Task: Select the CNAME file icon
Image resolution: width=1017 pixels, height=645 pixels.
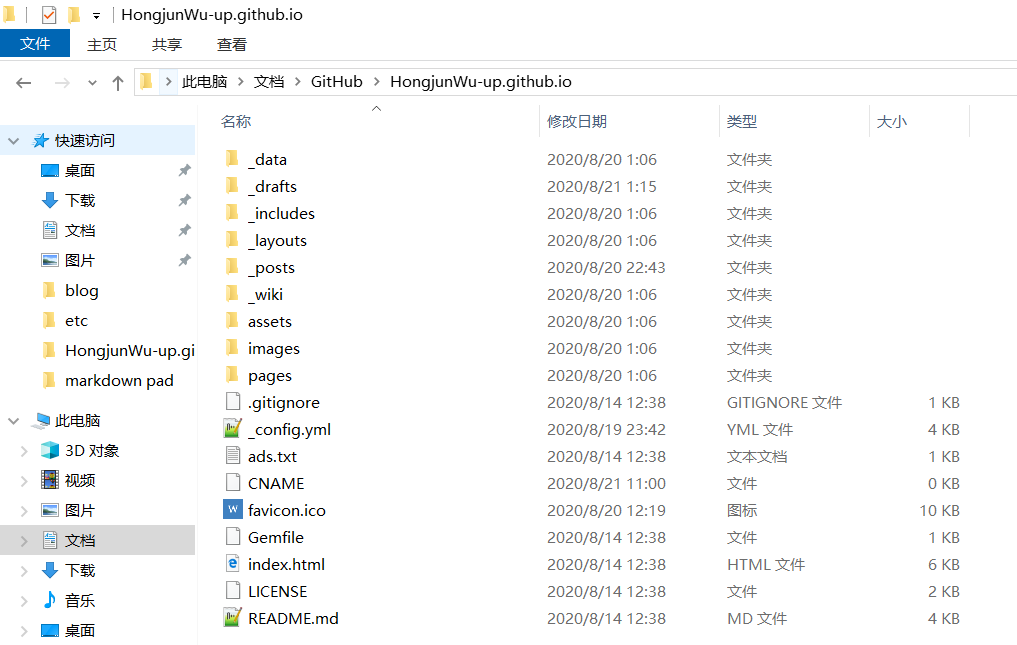Action: tap(233, 483)
